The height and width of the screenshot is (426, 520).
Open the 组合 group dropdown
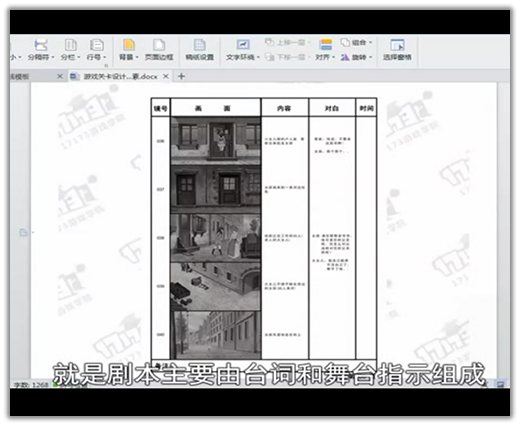(356, 42)
